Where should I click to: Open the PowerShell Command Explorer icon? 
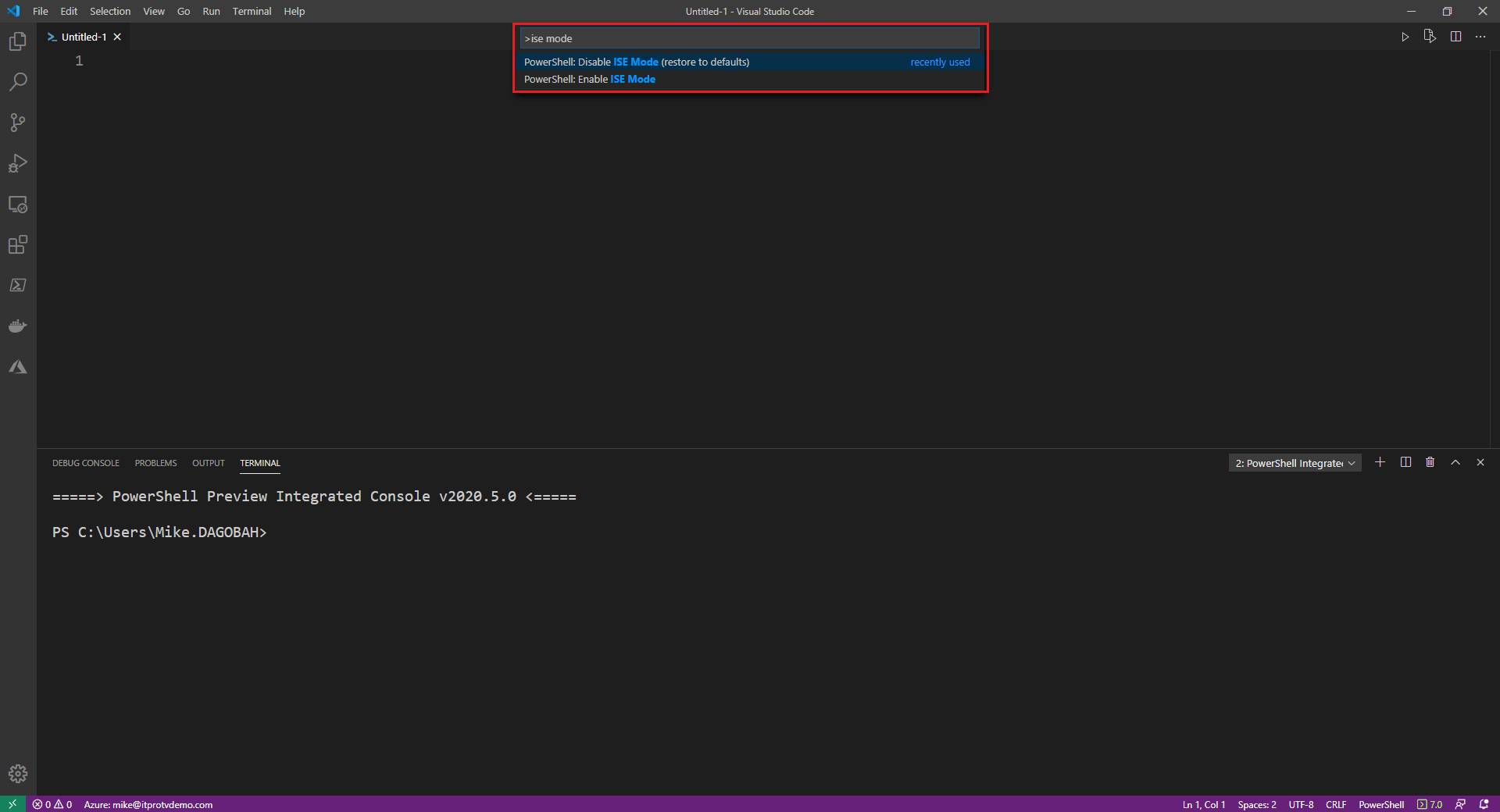pyautogui.click(x=18, y=286)
